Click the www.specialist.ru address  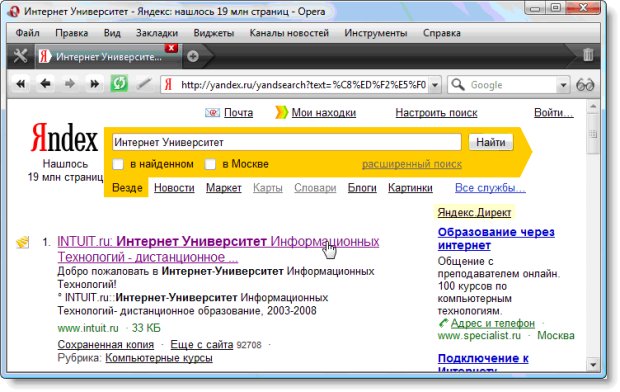point(479,336)
